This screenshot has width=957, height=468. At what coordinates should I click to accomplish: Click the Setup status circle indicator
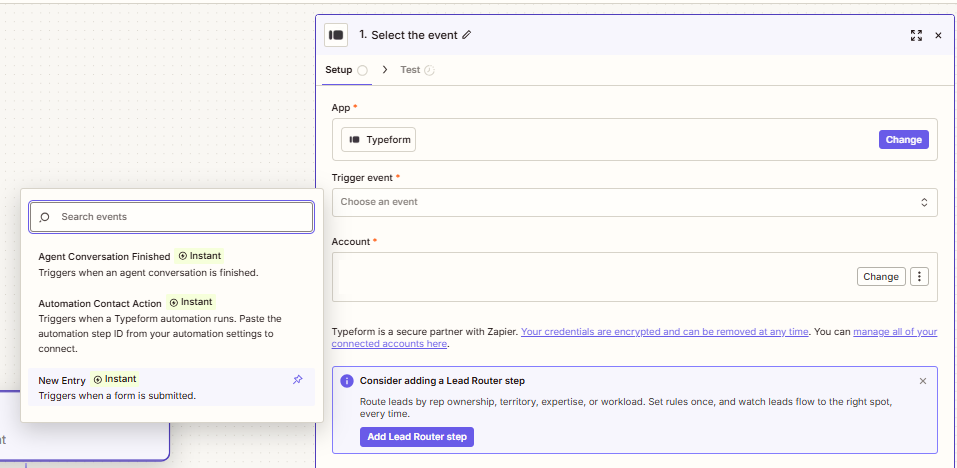tap(363, 70)
